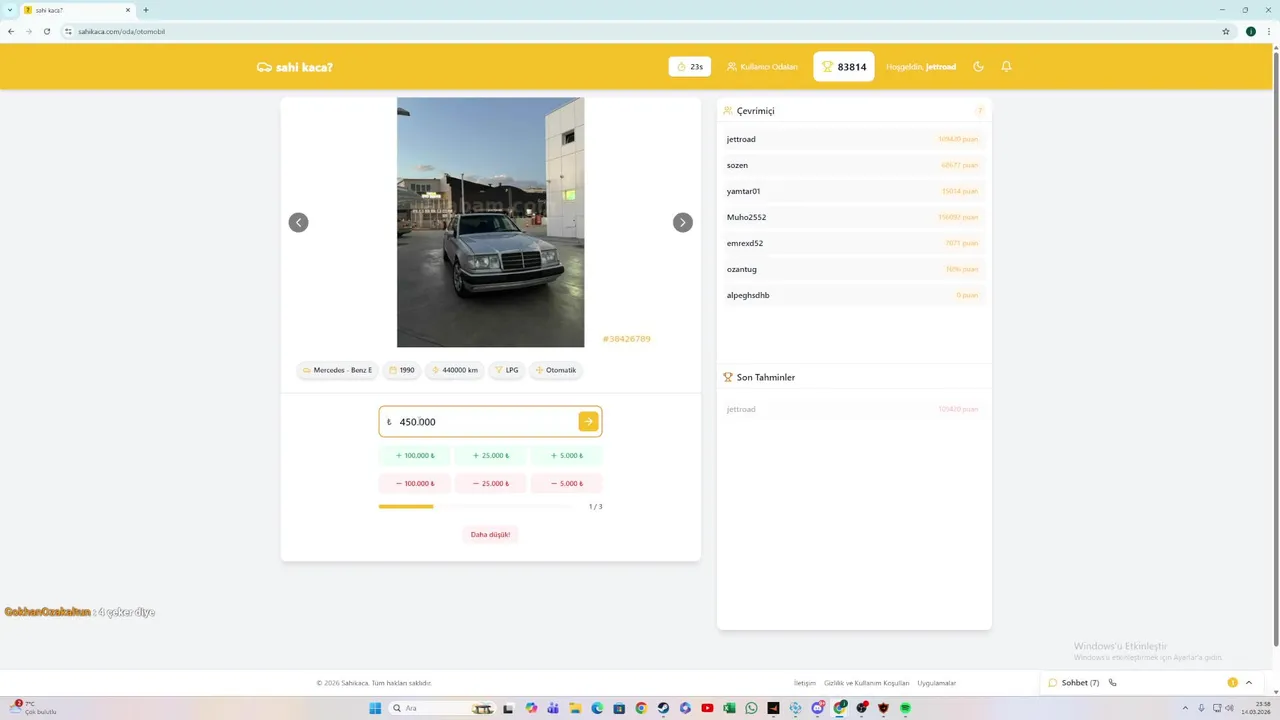The height and width of the screenshot is (720, 1280).
Task: Select emrexd52 in online list
Action: (x=854, y=243)
